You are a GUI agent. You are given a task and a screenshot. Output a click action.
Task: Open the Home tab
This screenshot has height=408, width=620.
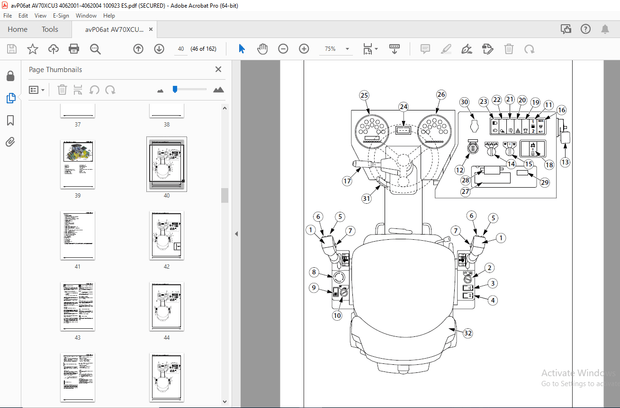point(17,29)
